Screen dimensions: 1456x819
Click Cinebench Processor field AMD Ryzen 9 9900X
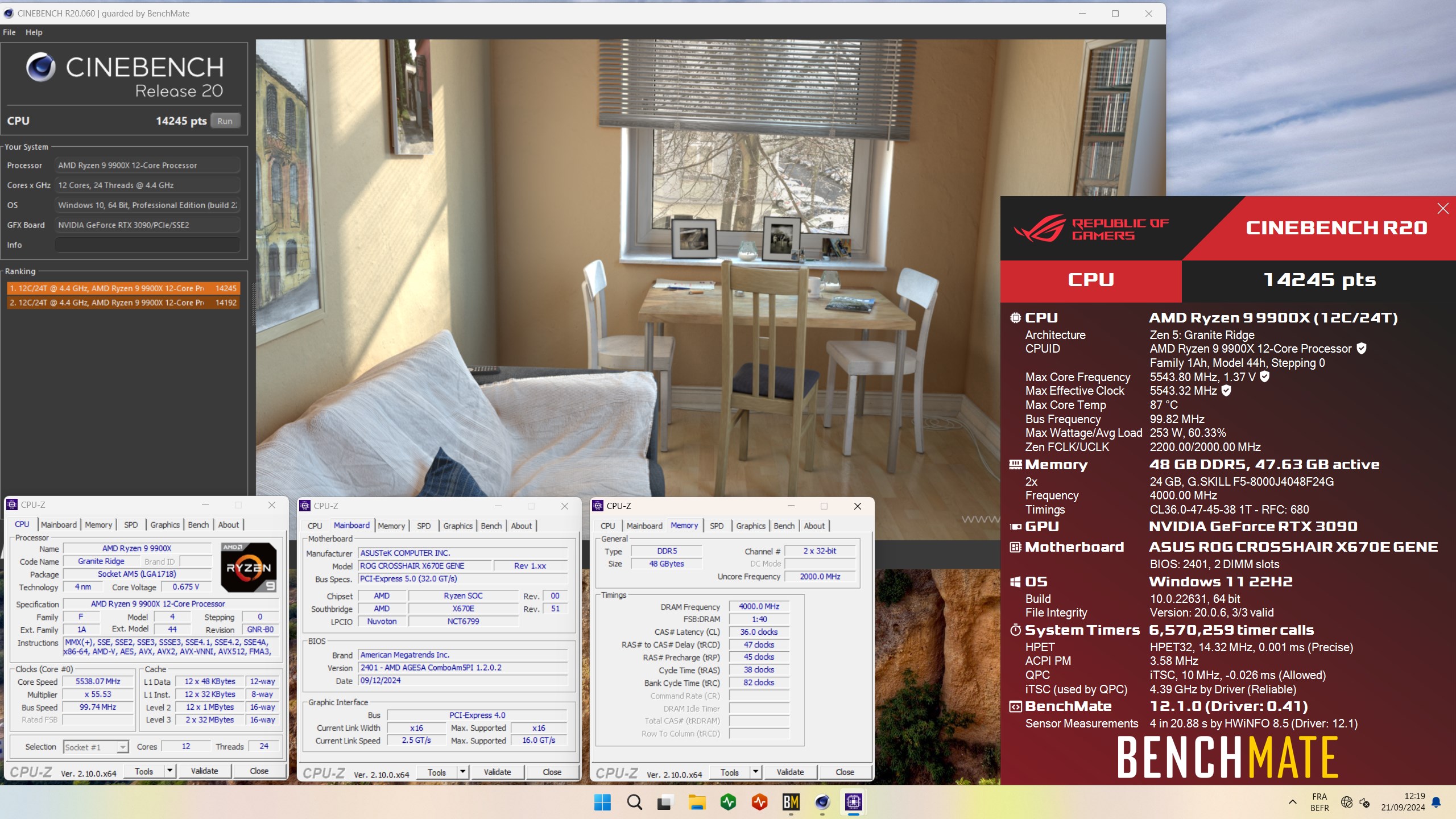[147, 166]
